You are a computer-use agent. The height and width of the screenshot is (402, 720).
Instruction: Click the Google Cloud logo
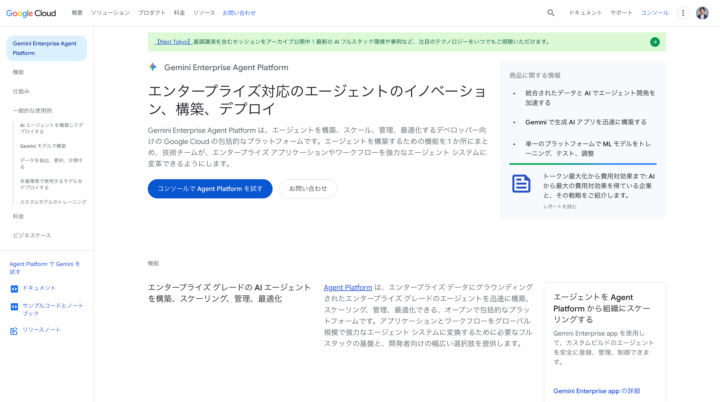click(31, 13)
